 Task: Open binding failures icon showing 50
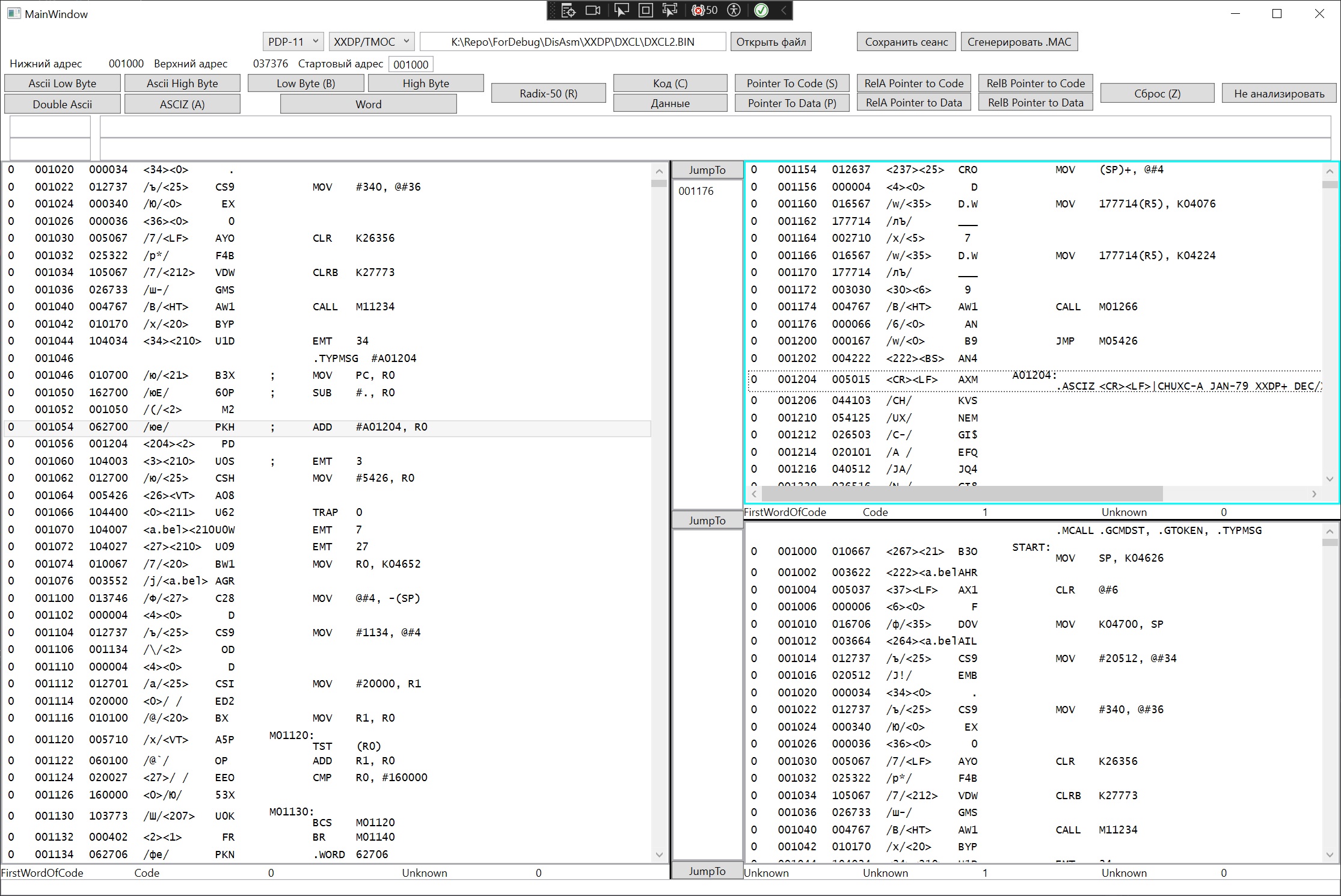coord(704,10)
